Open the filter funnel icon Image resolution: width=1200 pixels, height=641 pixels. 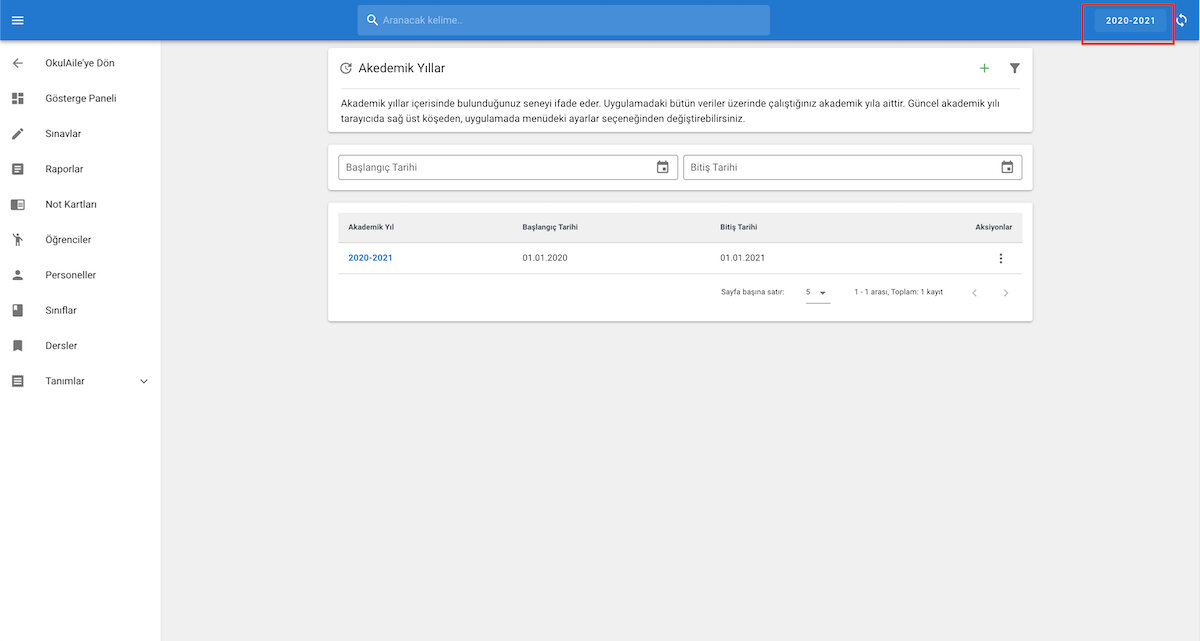pyautogui.click(x=1014, y=68)
